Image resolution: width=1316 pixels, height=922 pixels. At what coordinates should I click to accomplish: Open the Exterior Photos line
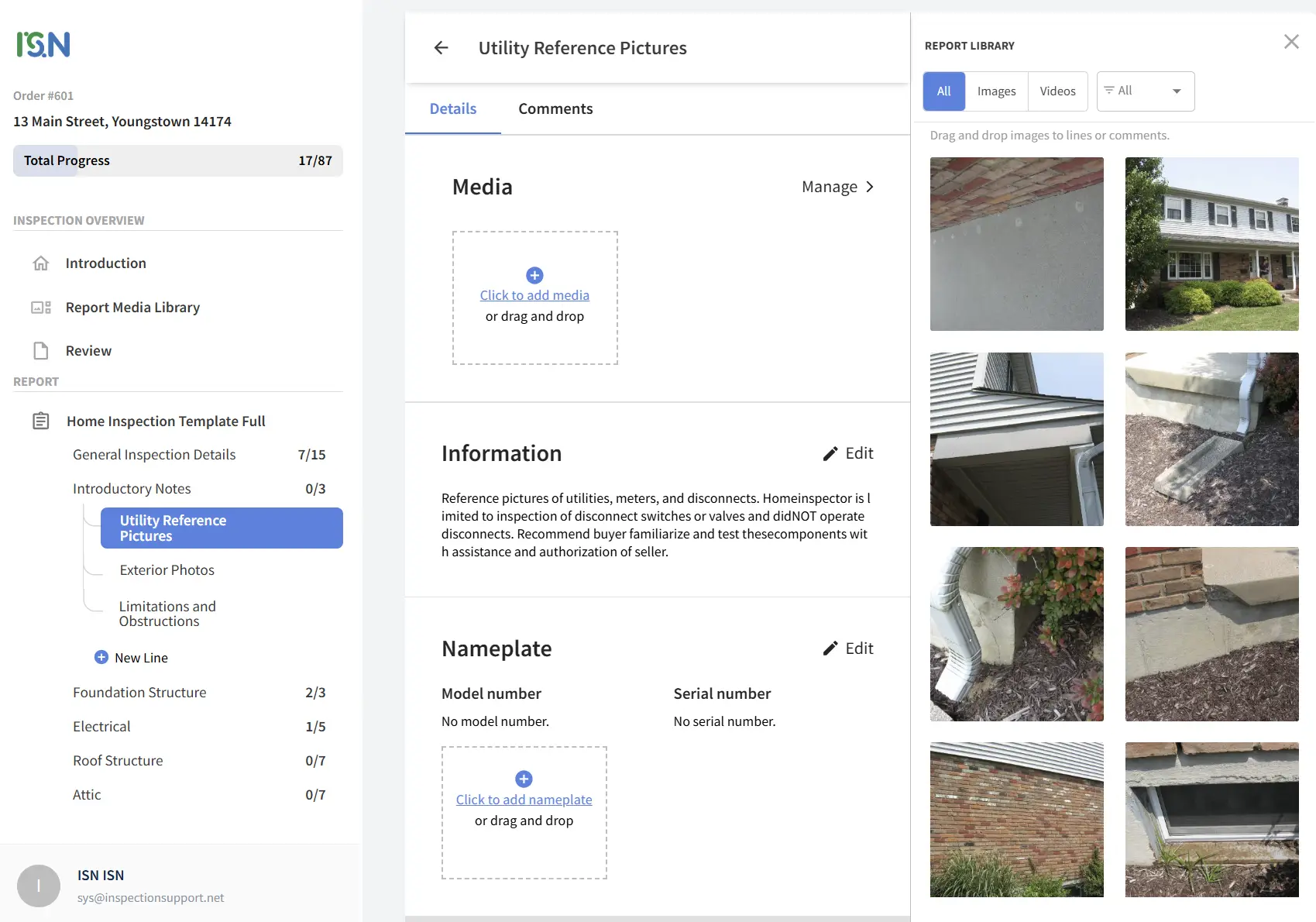(167, 570)
